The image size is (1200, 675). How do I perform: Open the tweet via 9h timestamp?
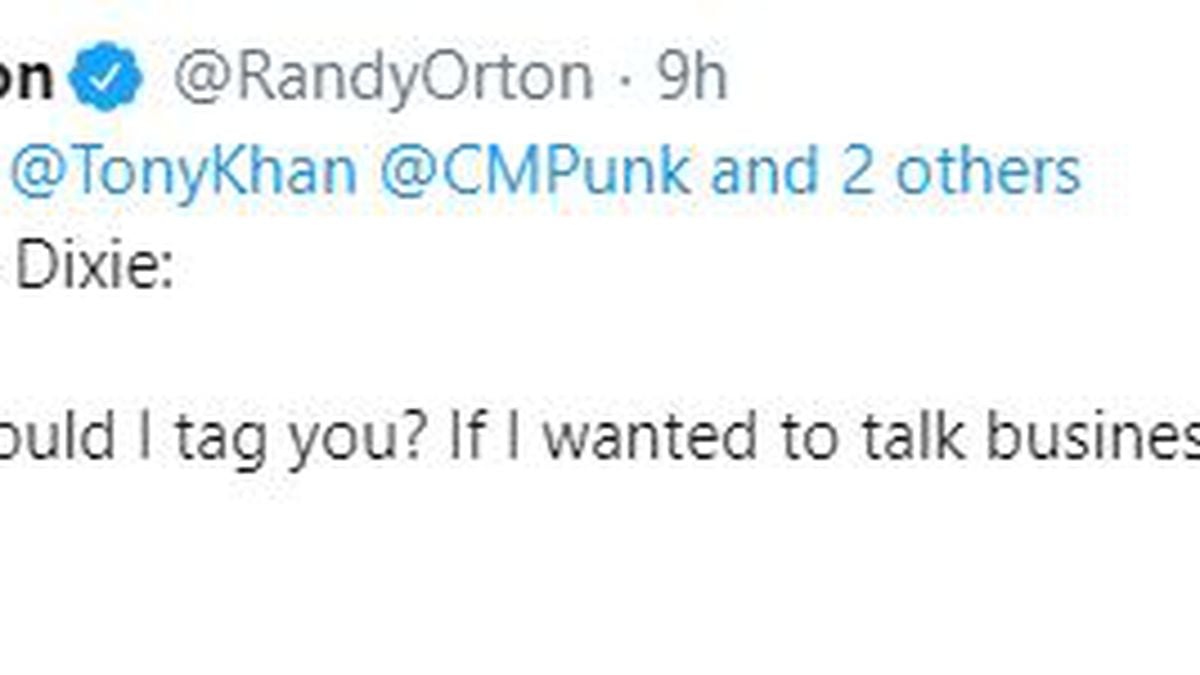click(x=691, y=76)
